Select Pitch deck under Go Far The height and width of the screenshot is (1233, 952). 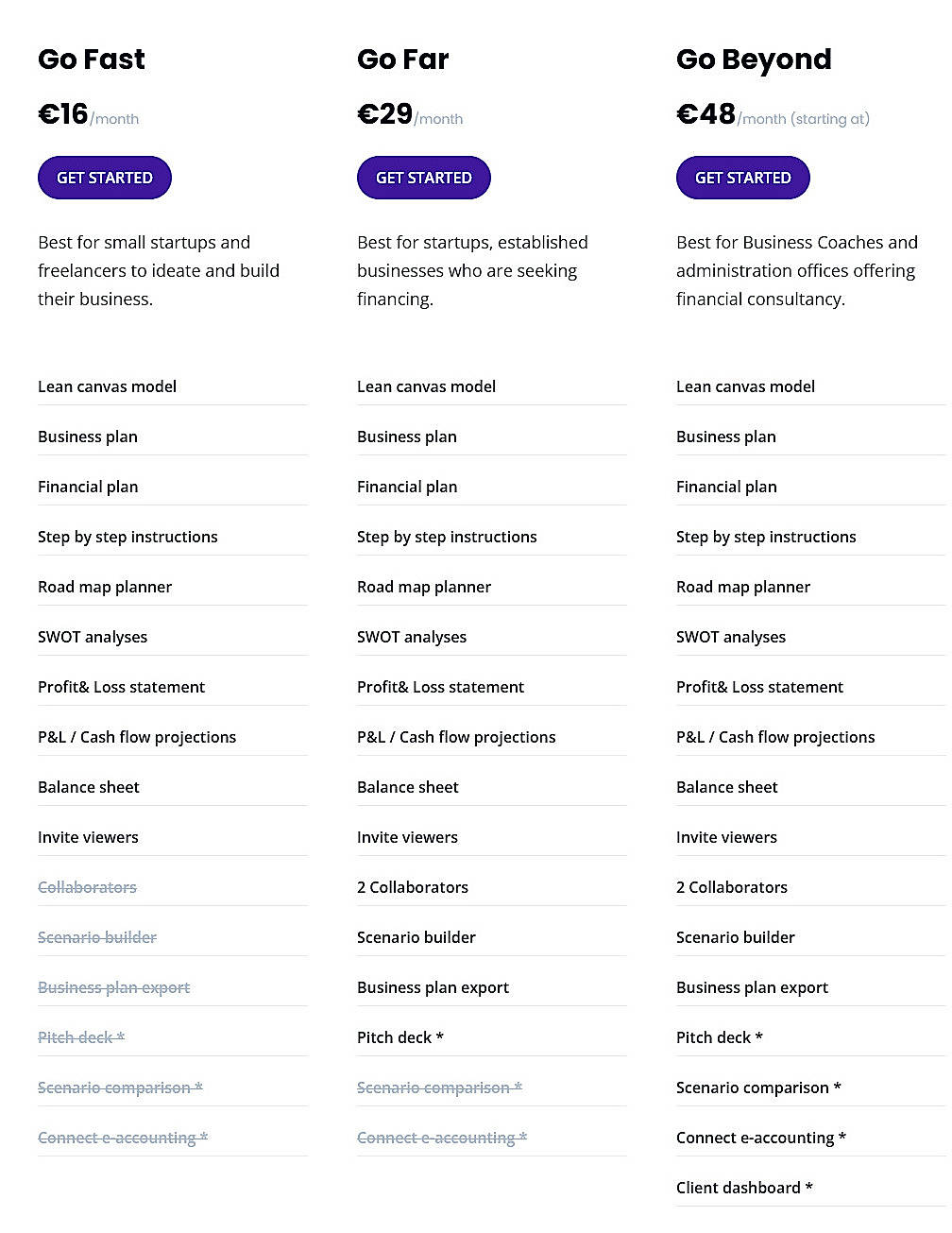pyautogui.click(x=399, y=1036)
